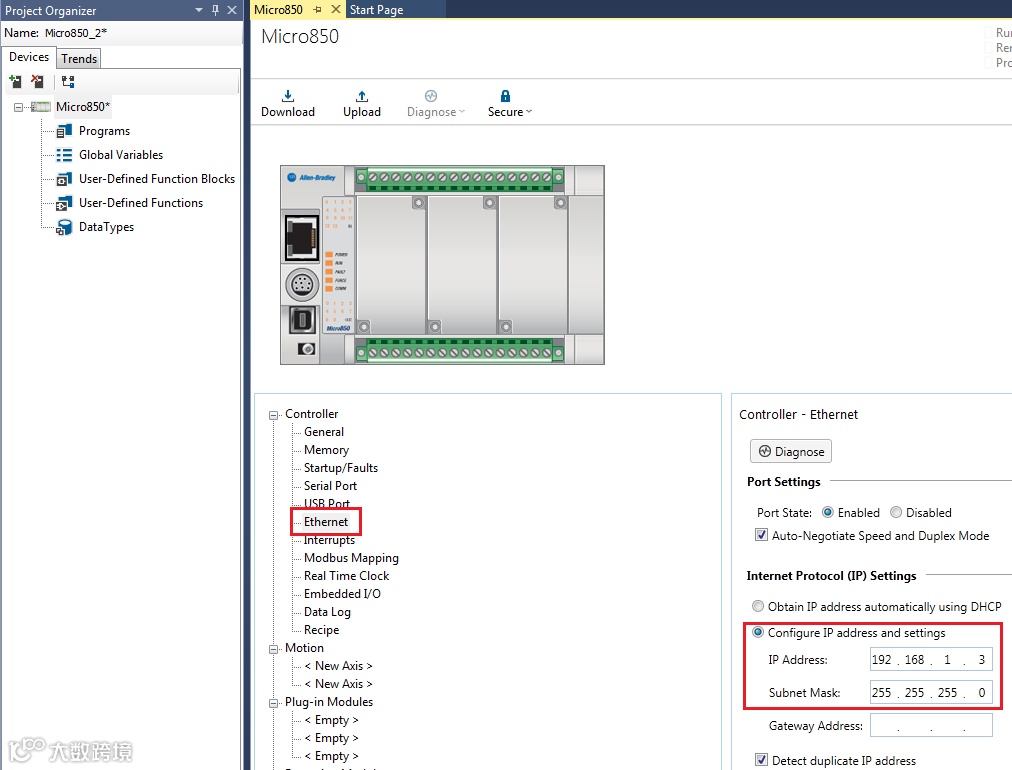Click the Diagnose button in the Ethernet panel

[x=791, y=451]
